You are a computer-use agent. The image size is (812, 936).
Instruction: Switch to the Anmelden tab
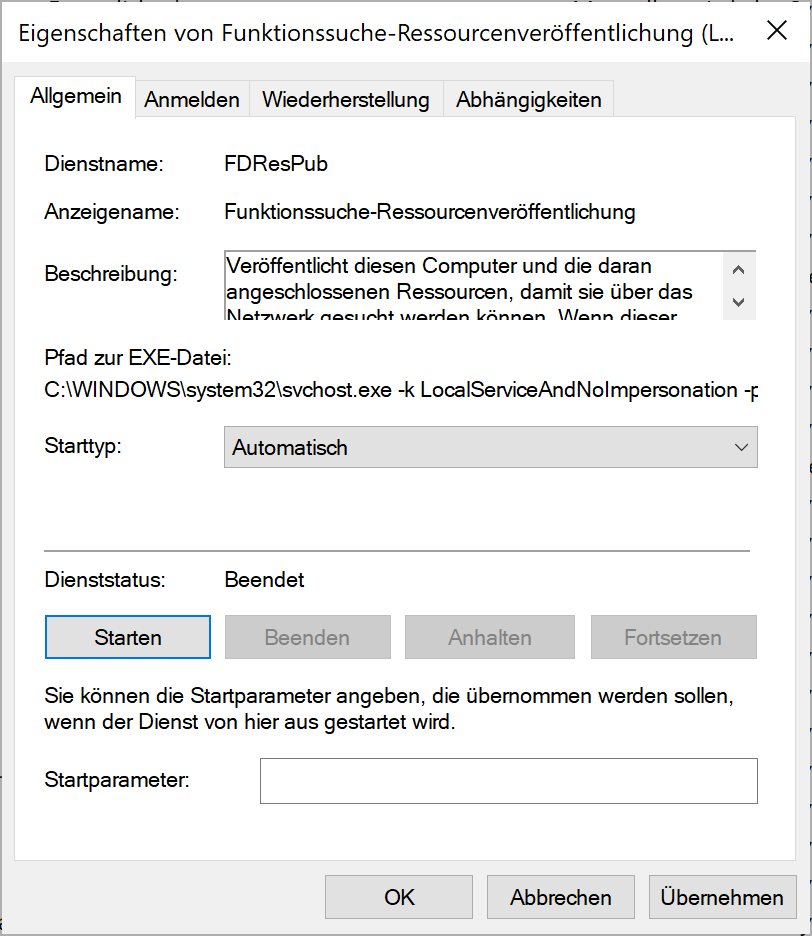click(191, 98)
